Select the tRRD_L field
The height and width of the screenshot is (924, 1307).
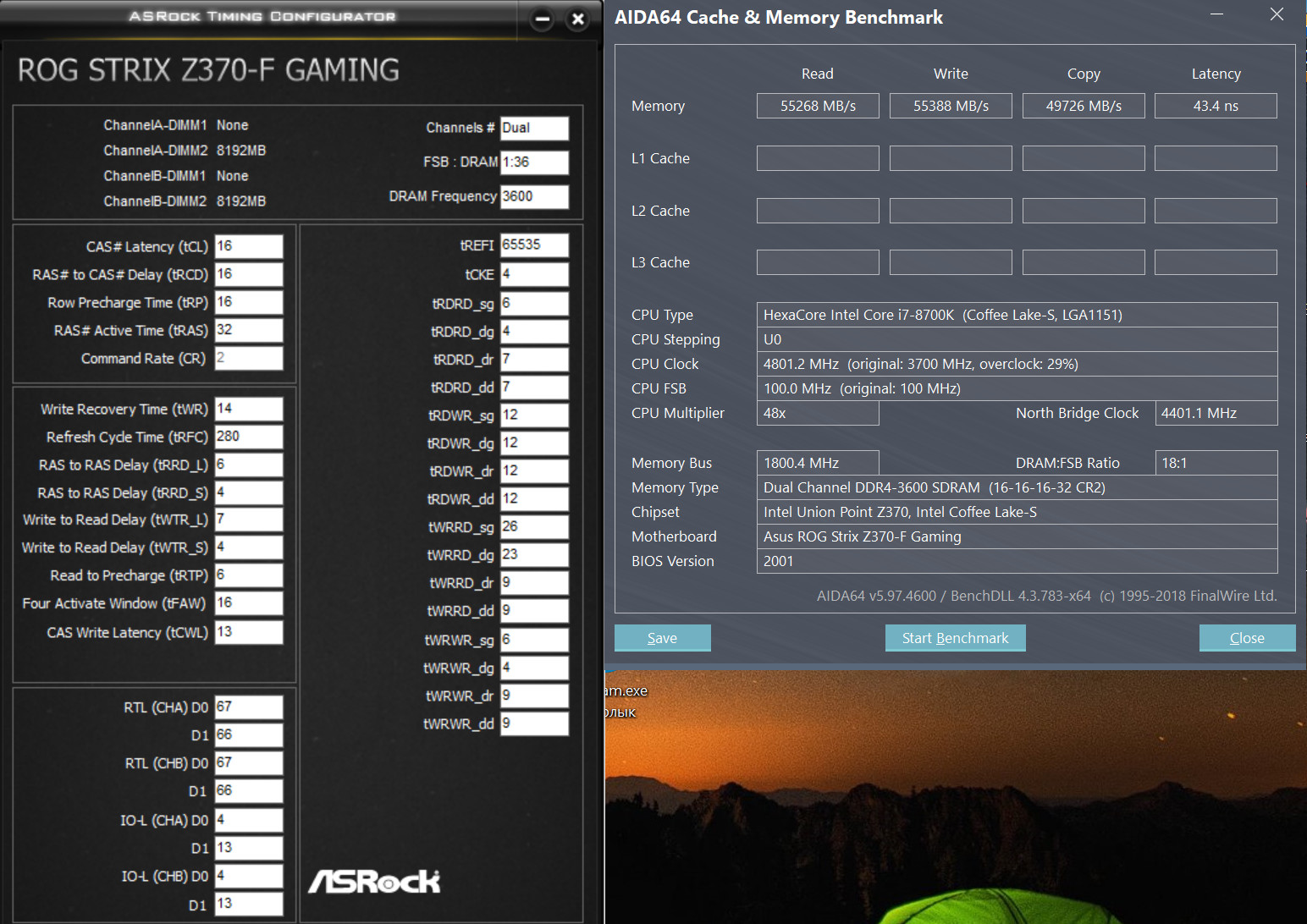click(x=249, y=465)
